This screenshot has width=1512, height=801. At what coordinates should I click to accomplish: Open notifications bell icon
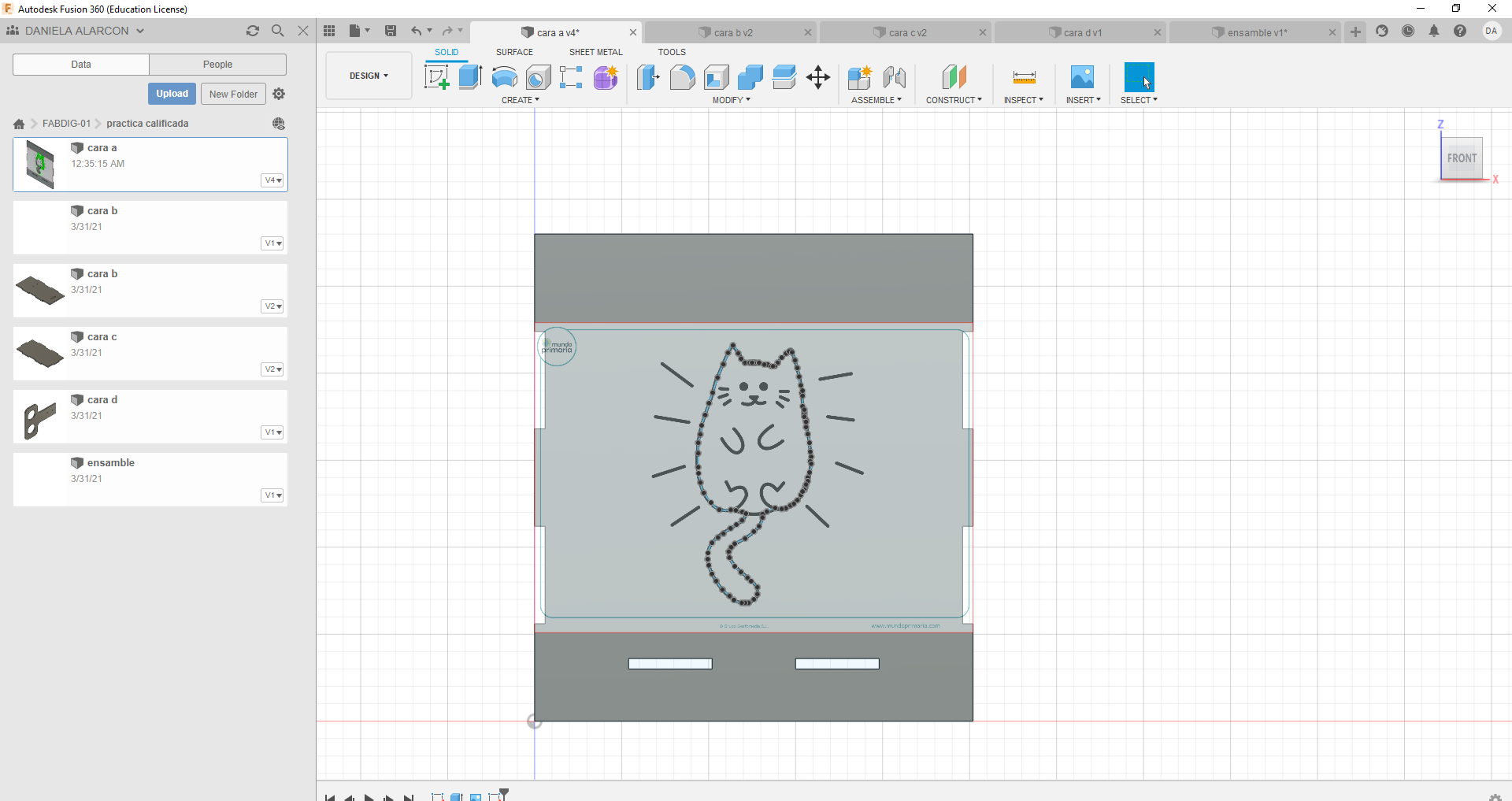[1434, 31]
